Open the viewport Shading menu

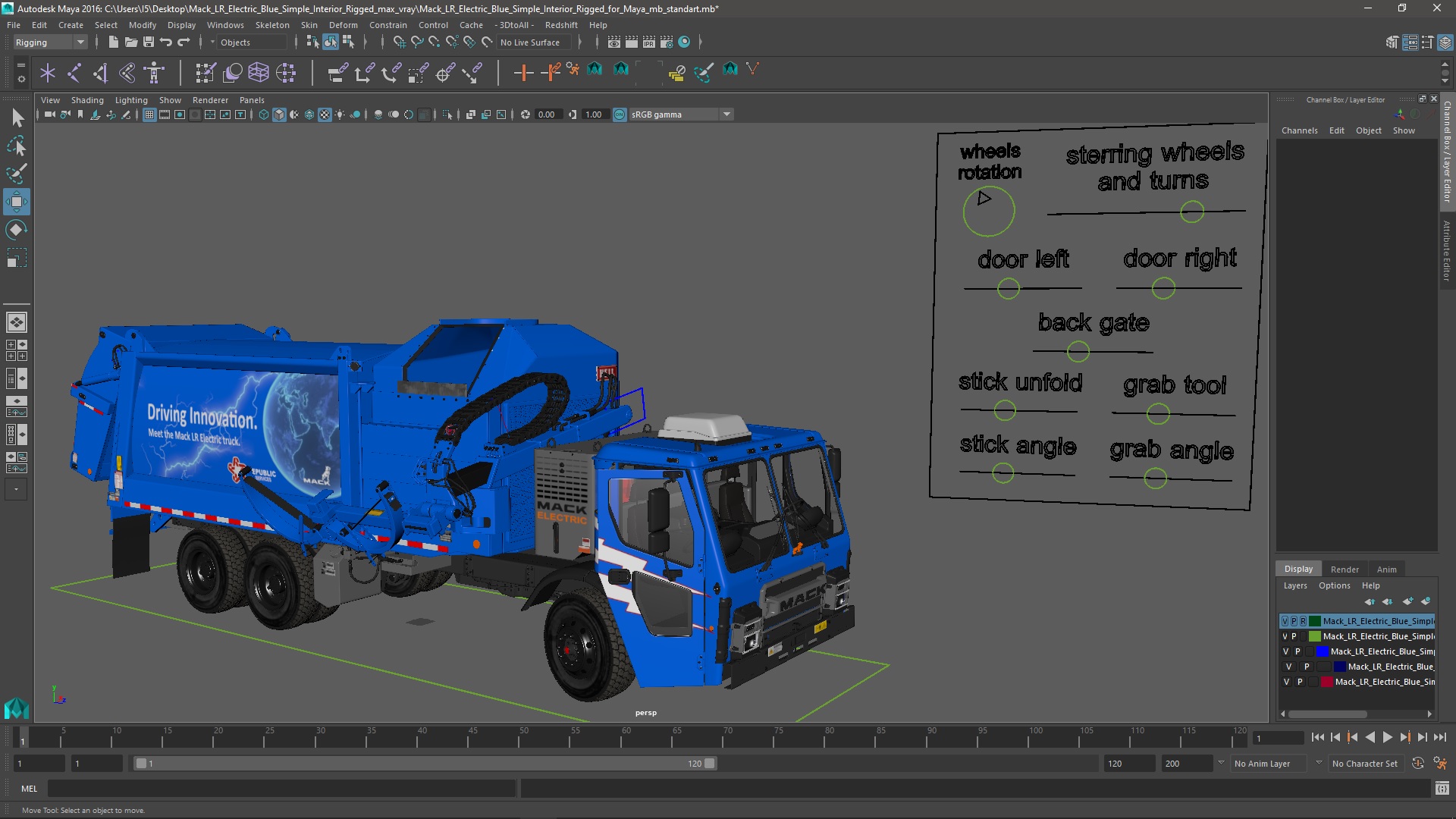(x=87, y=100)
